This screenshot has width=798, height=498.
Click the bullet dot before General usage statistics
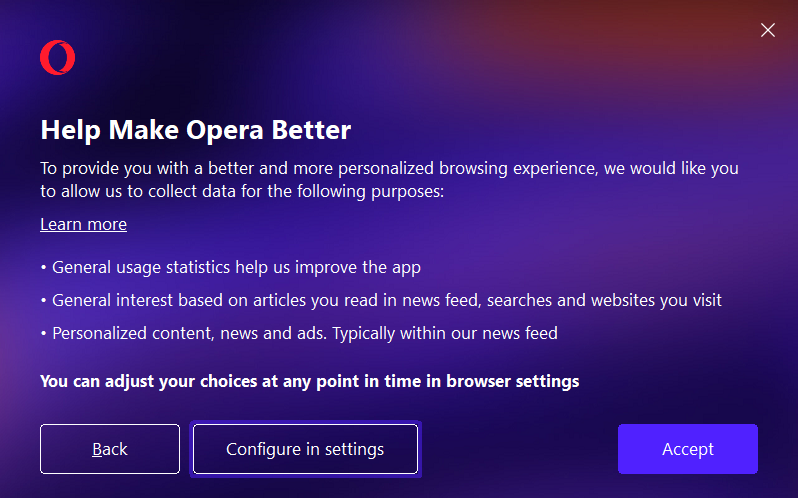[43, 268]
